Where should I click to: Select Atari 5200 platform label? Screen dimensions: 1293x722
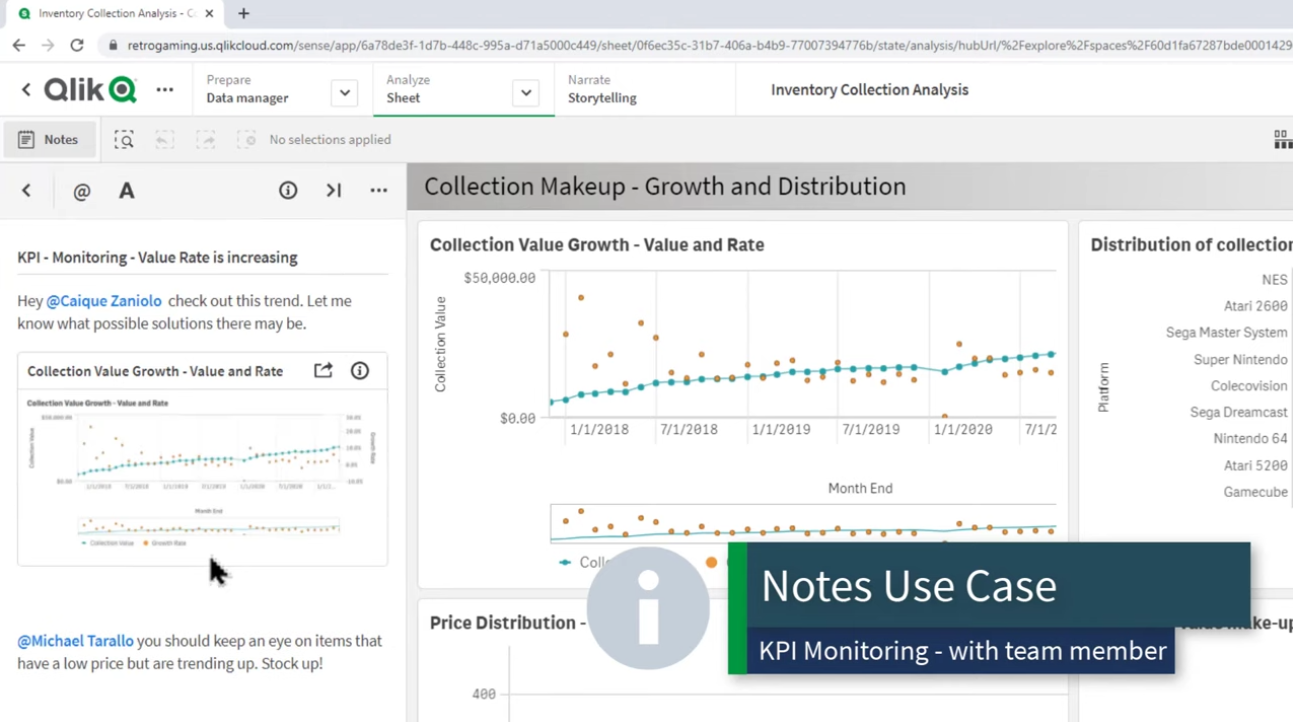1255,465
